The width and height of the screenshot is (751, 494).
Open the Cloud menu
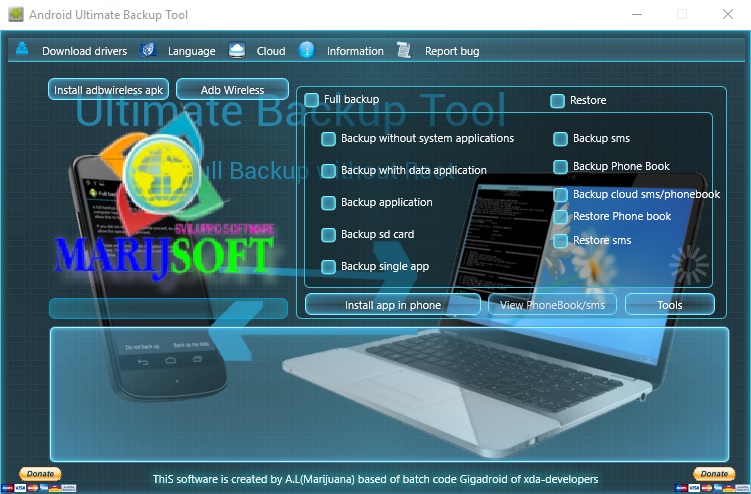coord(271,51)
